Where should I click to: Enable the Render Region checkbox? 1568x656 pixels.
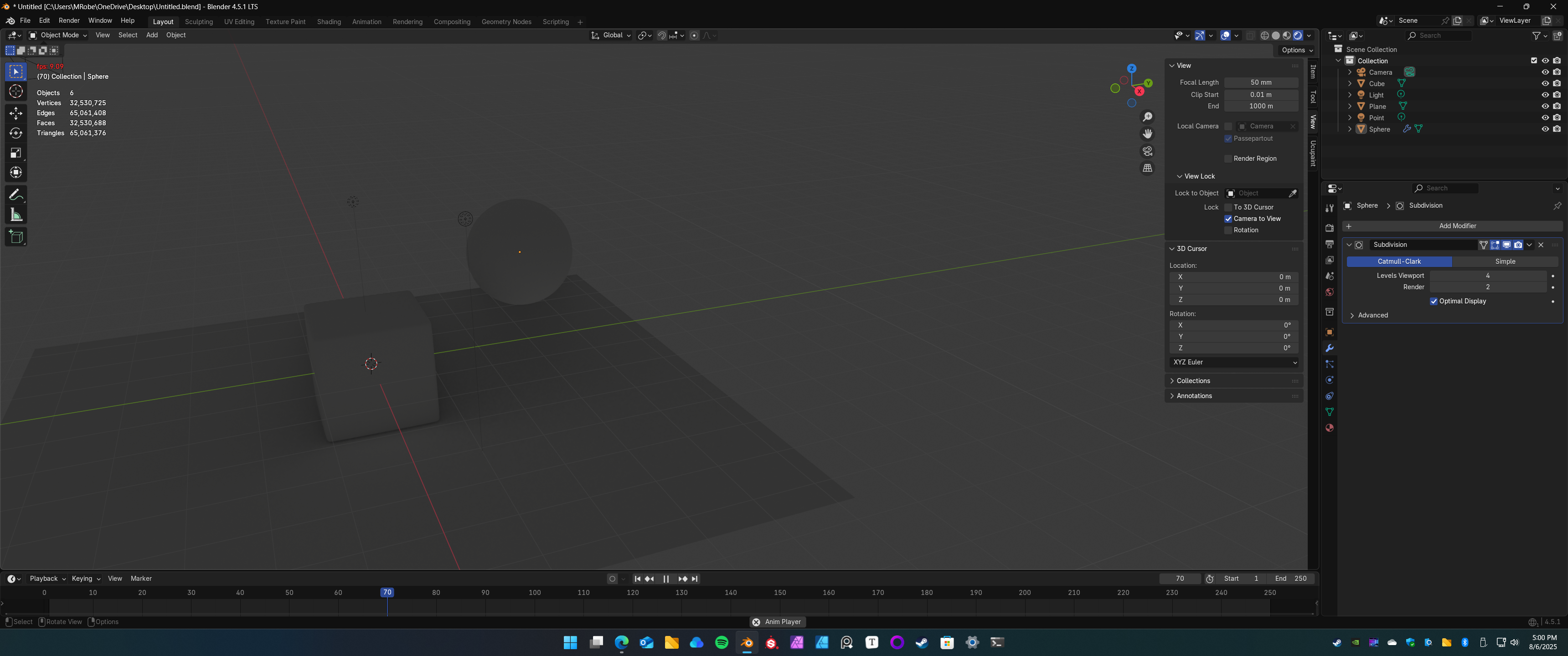click(x=1228, y=159)
